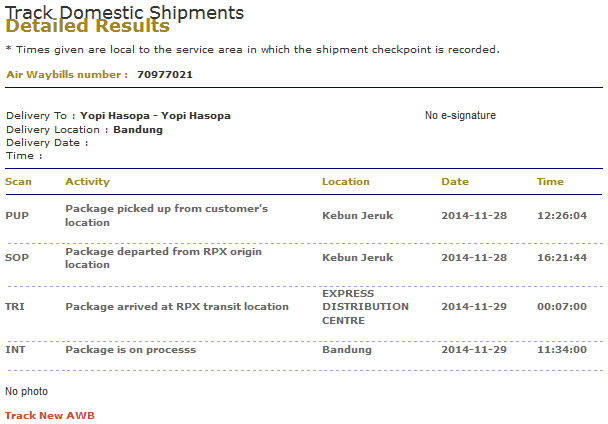Screen dimensions: 608x424
Task: Click the Location column header
Action: coord(345,182)
